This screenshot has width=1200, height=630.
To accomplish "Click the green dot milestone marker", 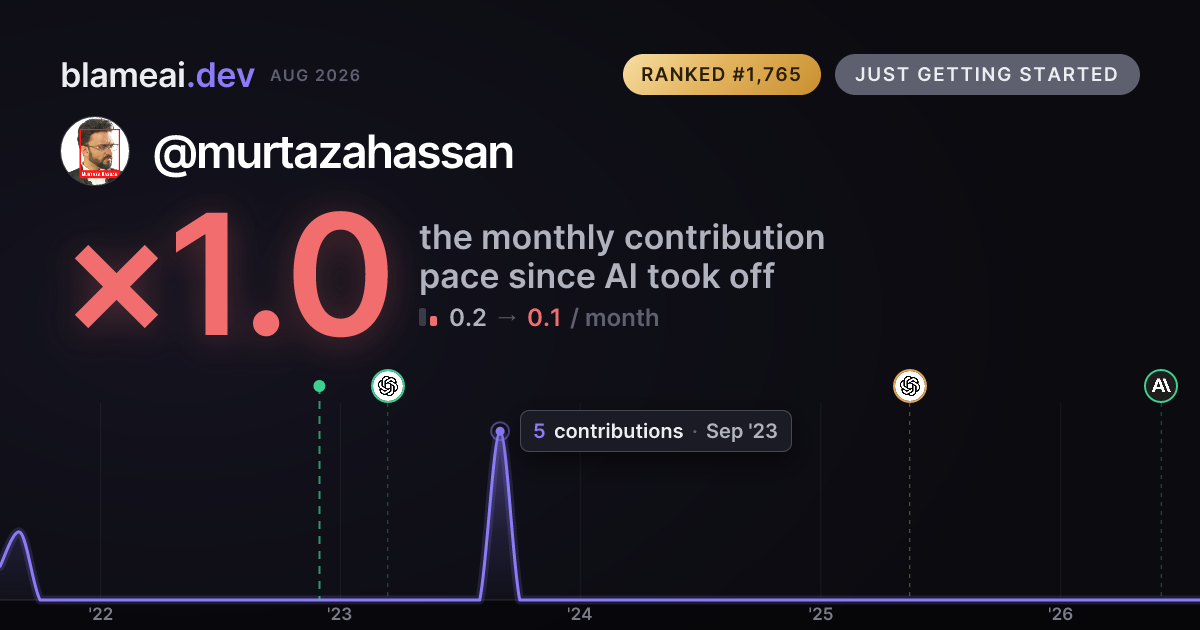I will coord(319,386).
